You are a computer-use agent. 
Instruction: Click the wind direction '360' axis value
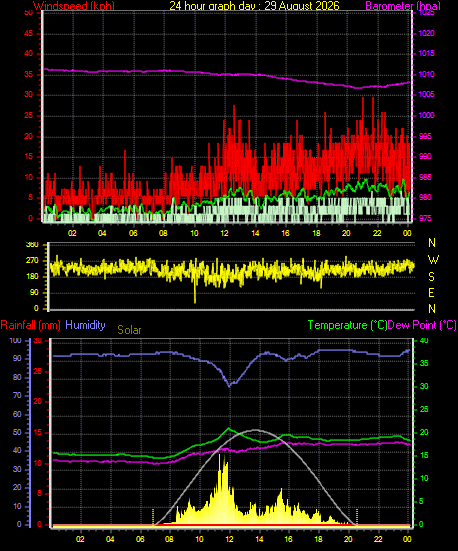pos(32,245)
